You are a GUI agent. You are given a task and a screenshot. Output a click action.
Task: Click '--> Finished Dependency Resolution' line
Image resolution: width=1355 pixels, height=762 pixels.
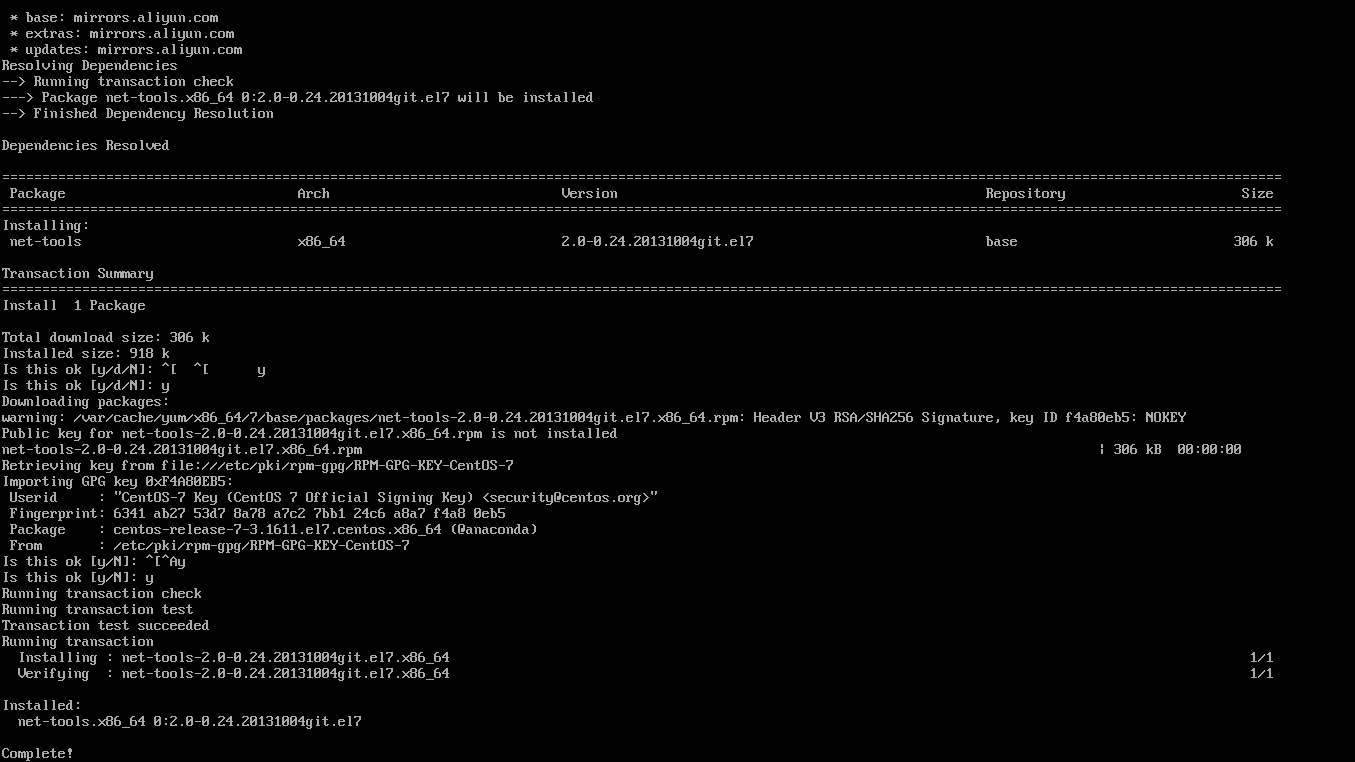pyautogui.click(x=138, y=113)
